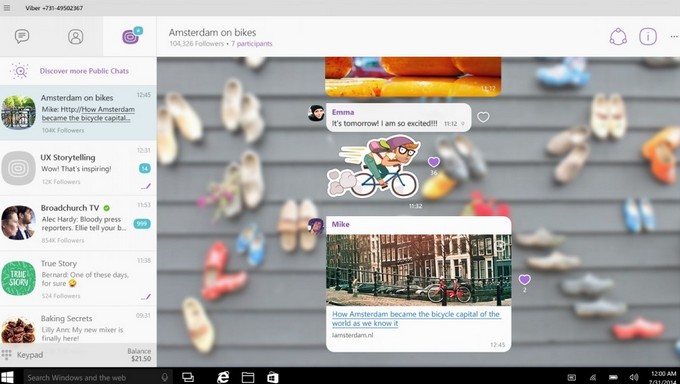The width and height of the screenshot is (680, 384).
Task: Open the How Amsterdam became the bicycle capital link
Action: (x=415, y=318)
